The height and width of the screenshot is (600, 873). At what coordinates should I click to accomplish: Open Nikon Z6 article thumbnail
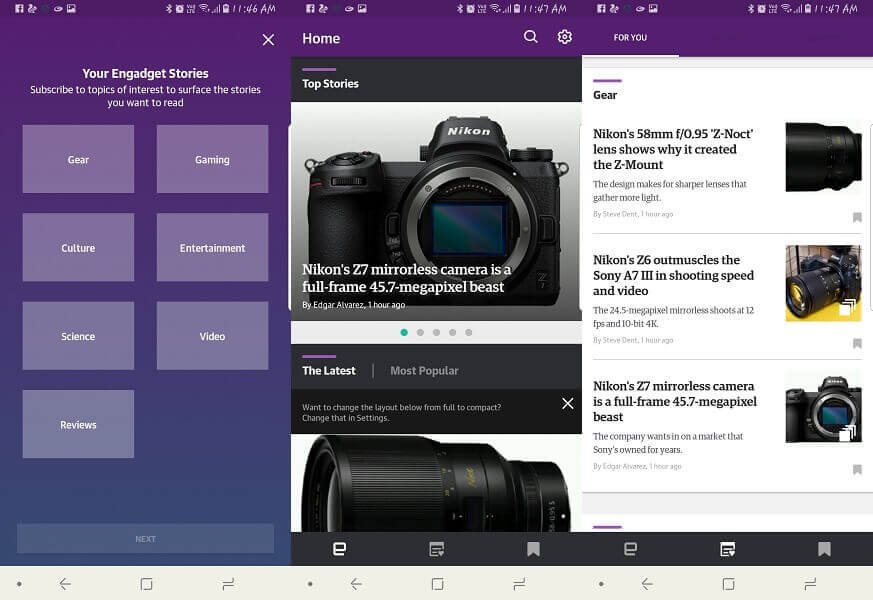[x=823, y=283]
